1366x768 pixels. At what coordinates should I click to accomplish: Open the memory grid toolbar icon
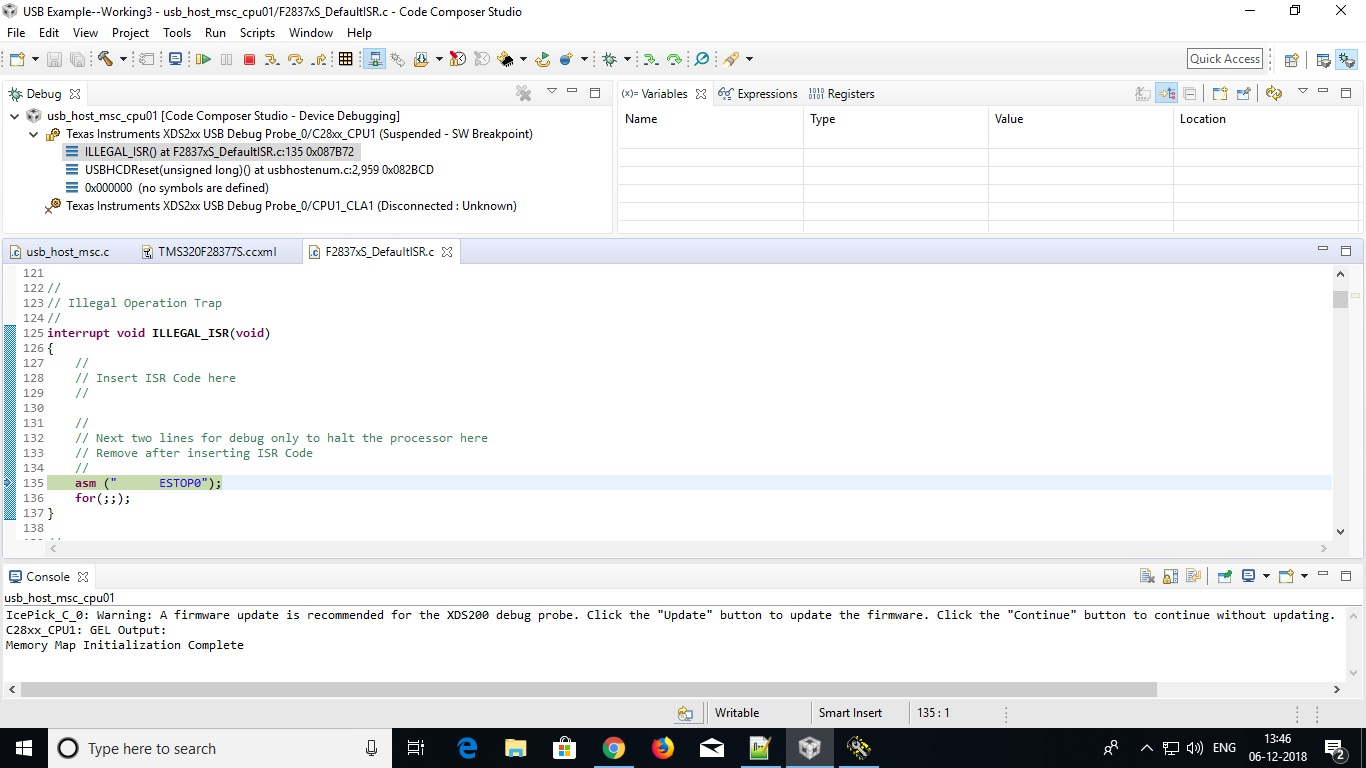tap(346, 59)
